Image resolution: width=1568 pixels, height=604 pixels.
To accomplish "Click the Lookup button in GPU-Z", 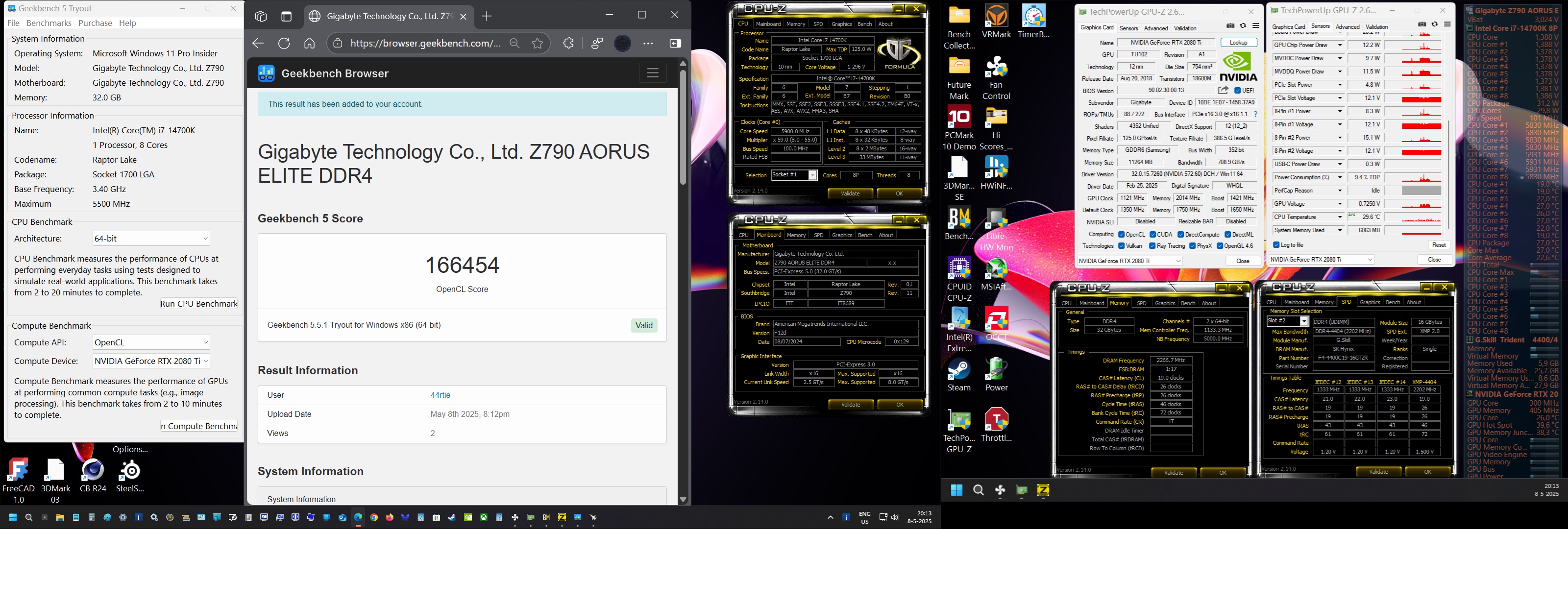I will (1238, 43).
